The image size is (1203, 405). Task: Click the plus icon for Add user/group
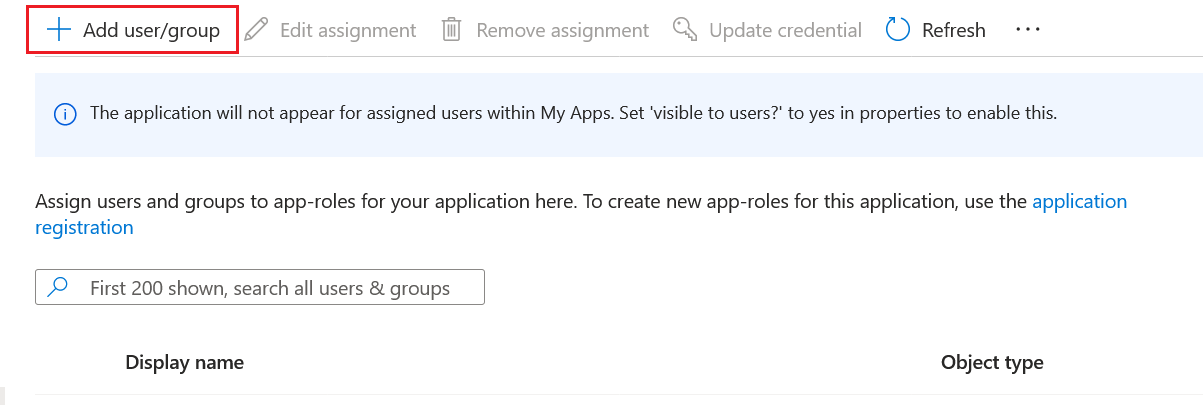[x=59, y=30]
